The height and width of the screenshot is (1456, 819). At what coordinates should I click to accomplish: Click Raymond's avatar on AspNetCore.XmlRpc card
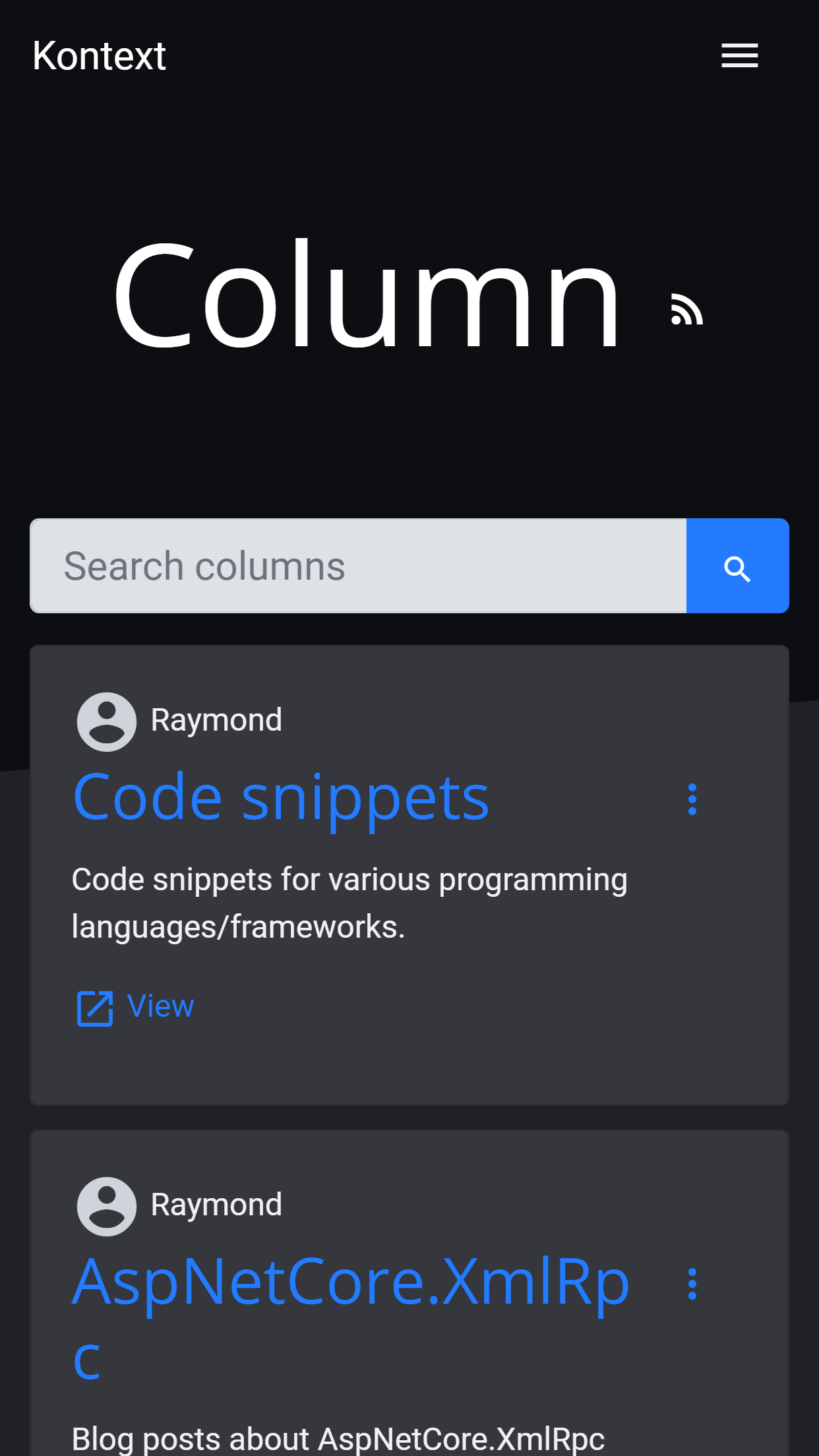pyautogui.click(x=107, y=1206)
